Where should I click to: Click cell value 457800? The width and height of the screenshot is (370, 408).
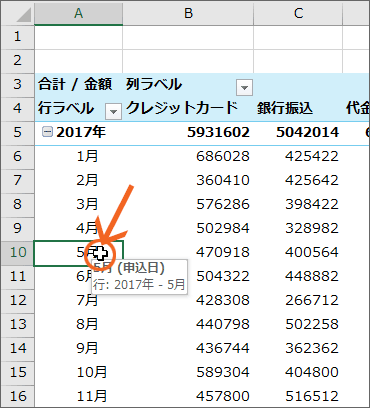[223, 396]
